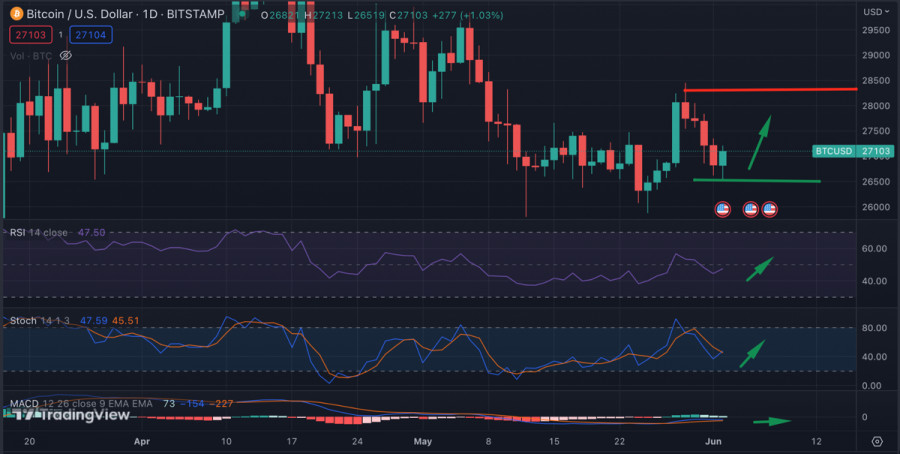This screenshot has height=454, width=900.
Task: Open chart settings gear icon
Action: [876, 441]
